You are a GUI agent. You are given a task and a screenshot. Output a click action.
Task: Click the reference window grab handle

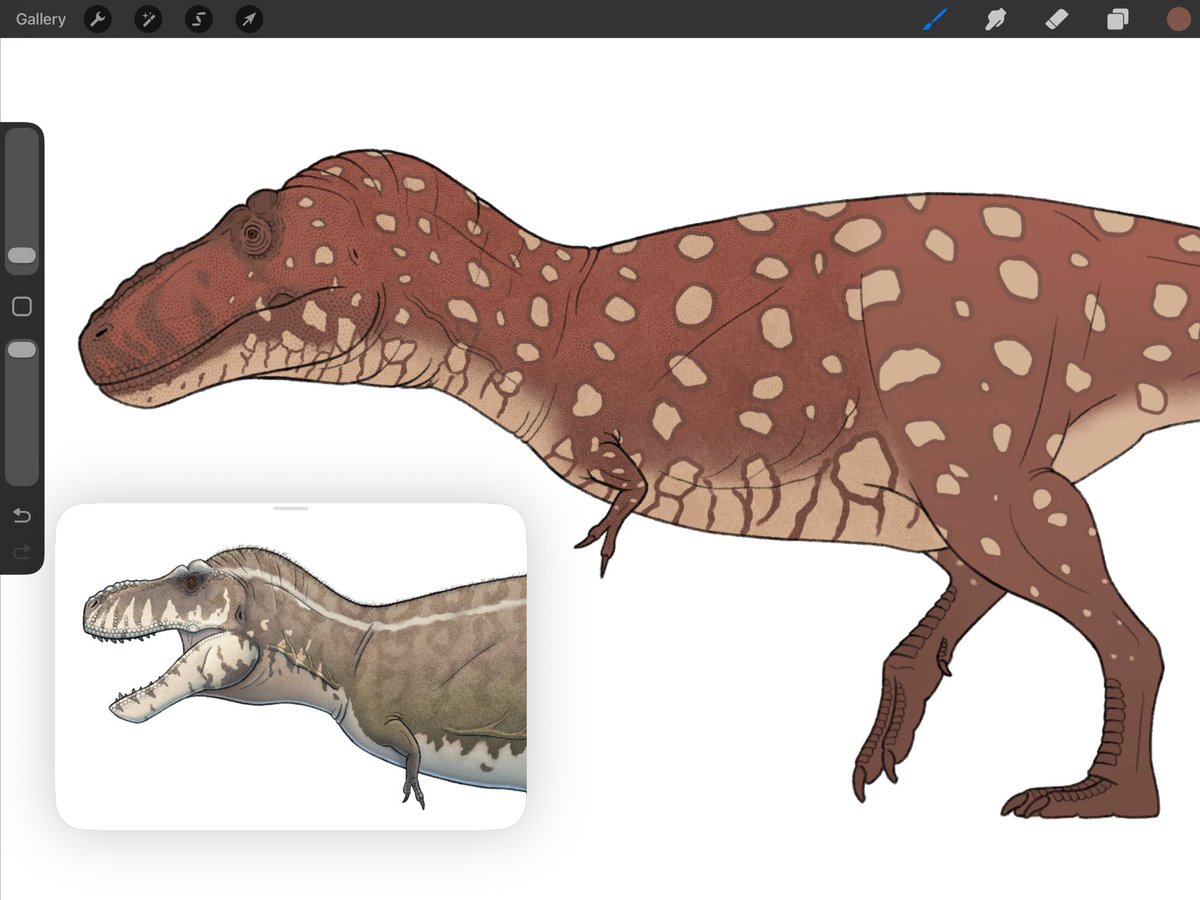tap(291, 508)
